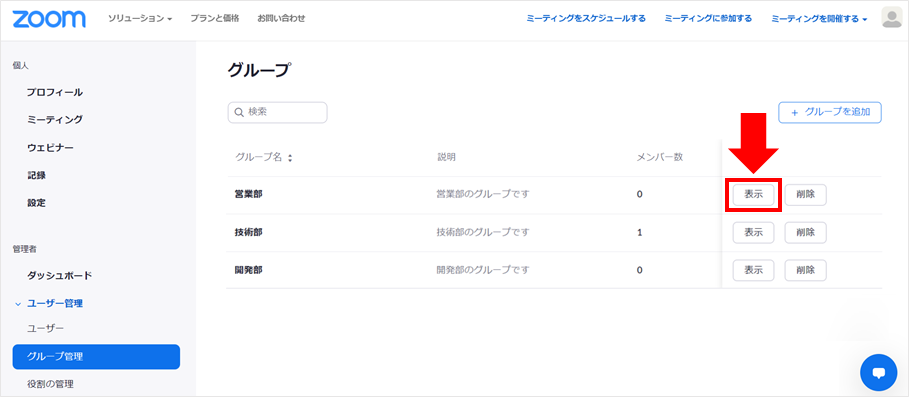Open the ソリューション dropdown
This screenshot has width=909, height=397.
[140, 19]
